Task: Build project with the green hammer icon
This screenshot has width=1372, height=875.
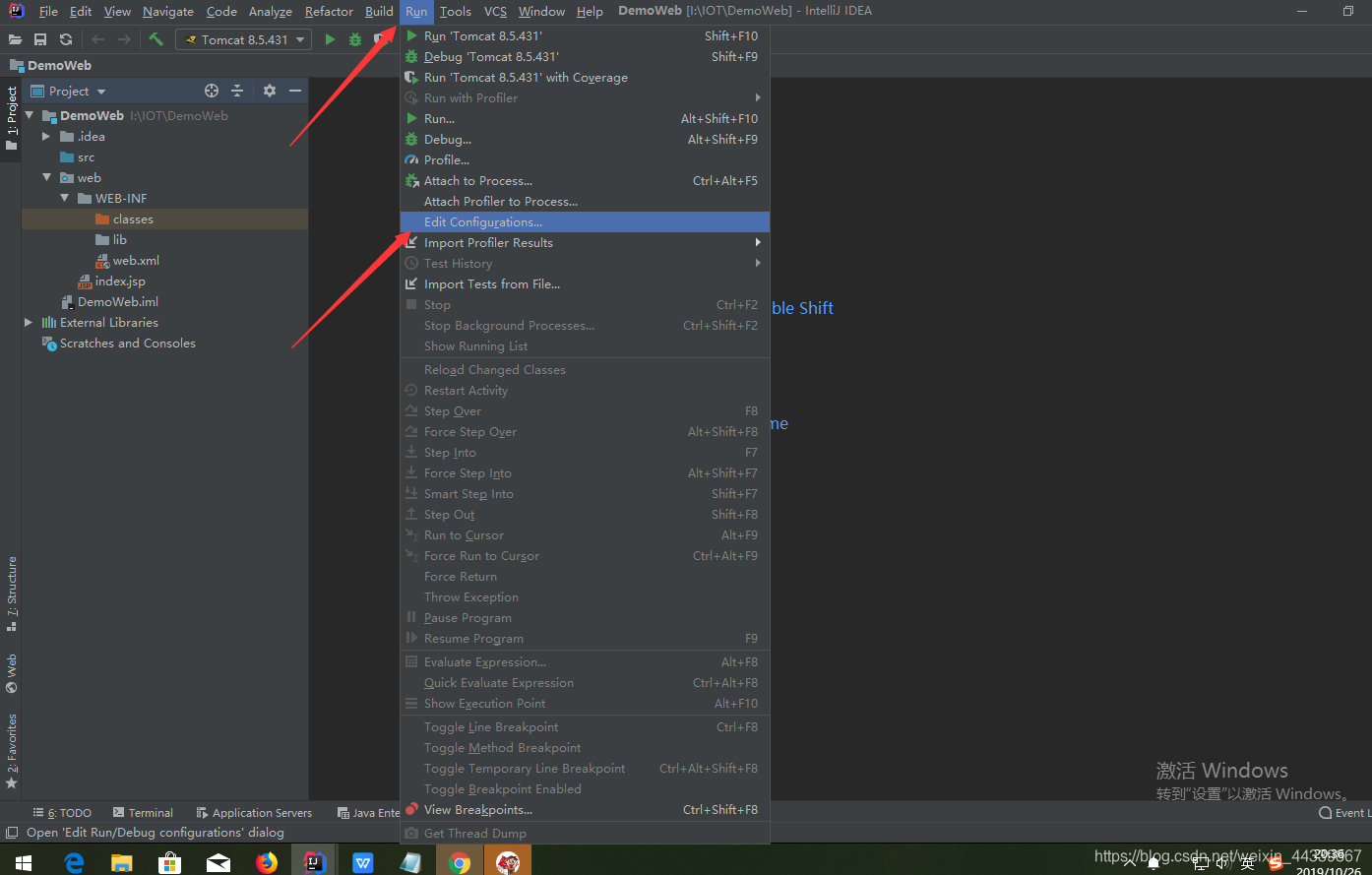Action: click(156, 39)
